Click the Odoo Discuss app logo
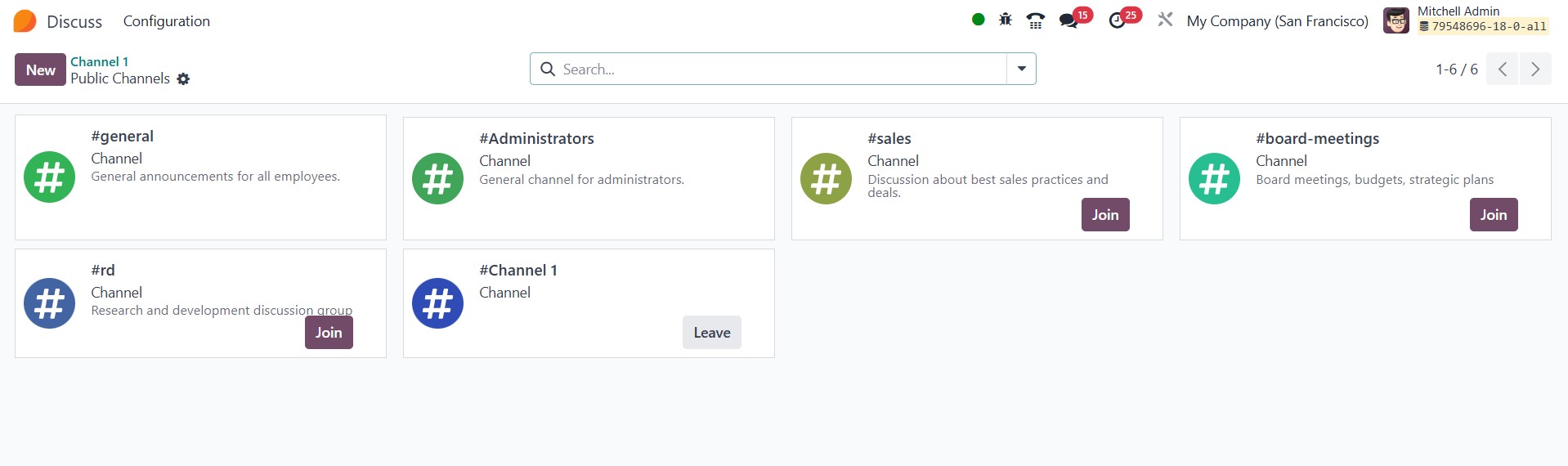 pyautogui.click(x=25, y=21)
